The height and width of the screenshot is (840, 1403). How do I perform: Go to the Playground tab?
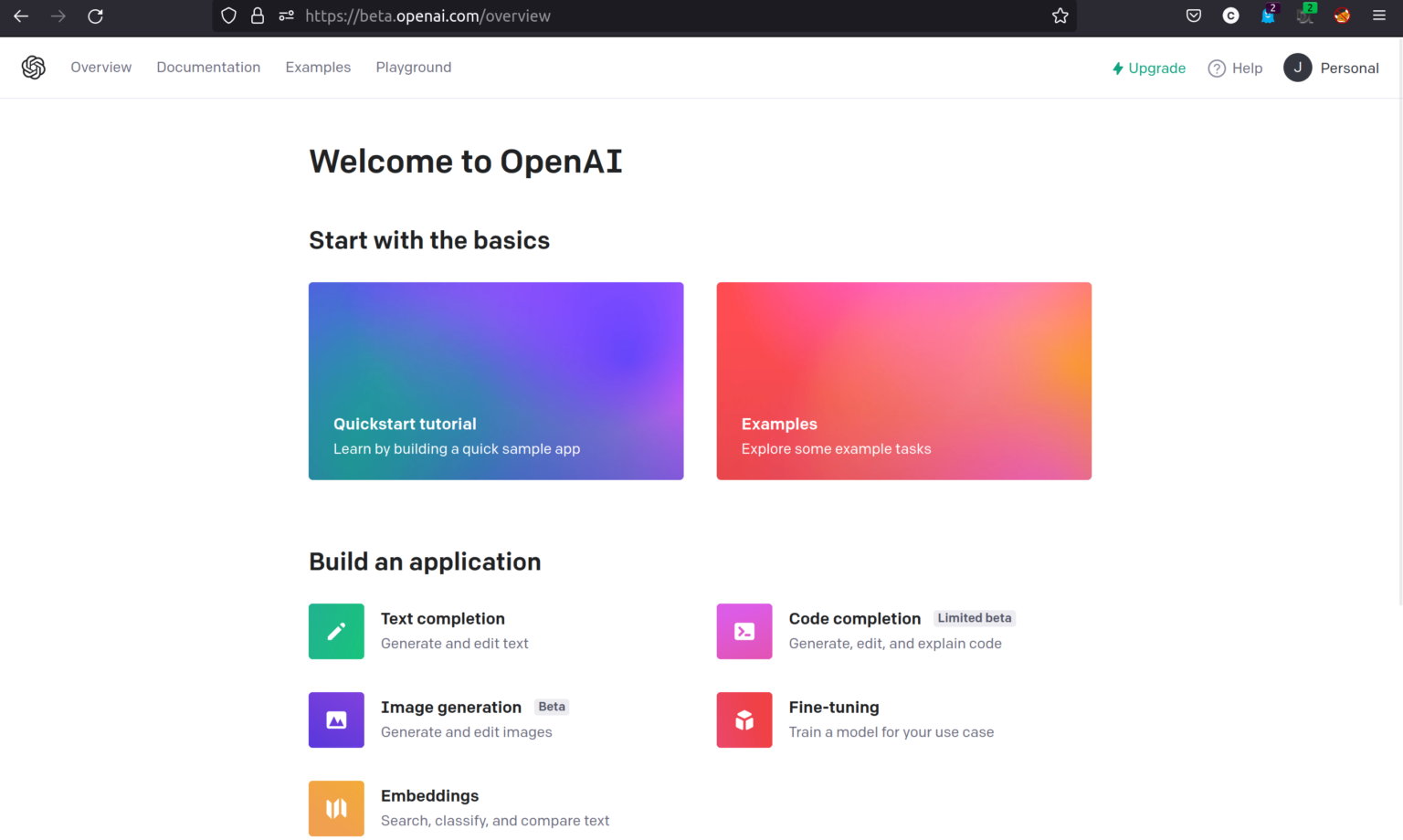pos(413,67)
